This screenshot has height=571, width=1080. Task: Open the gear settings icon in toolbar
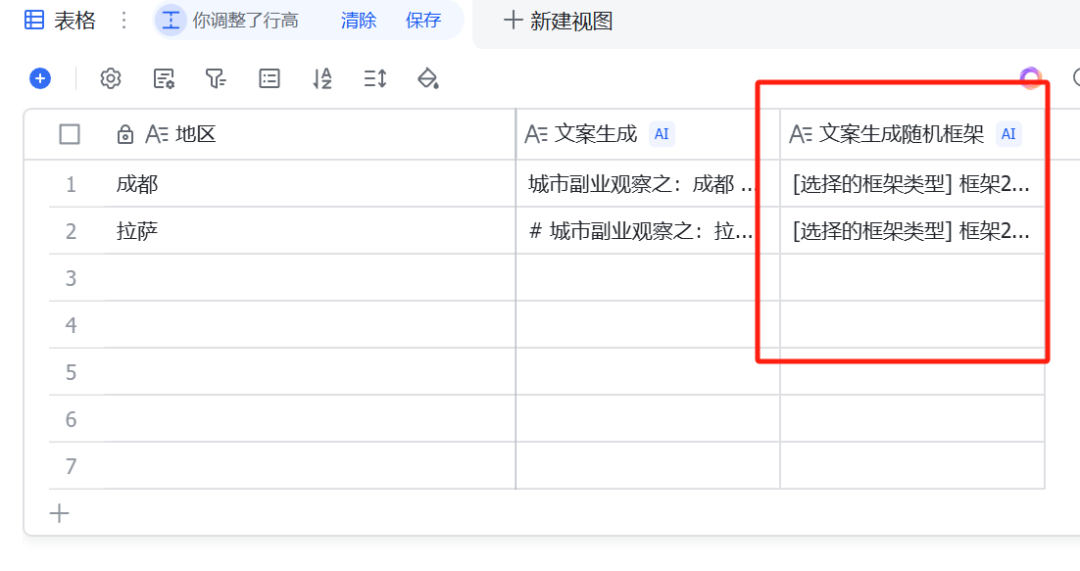(x=111, y=79)
